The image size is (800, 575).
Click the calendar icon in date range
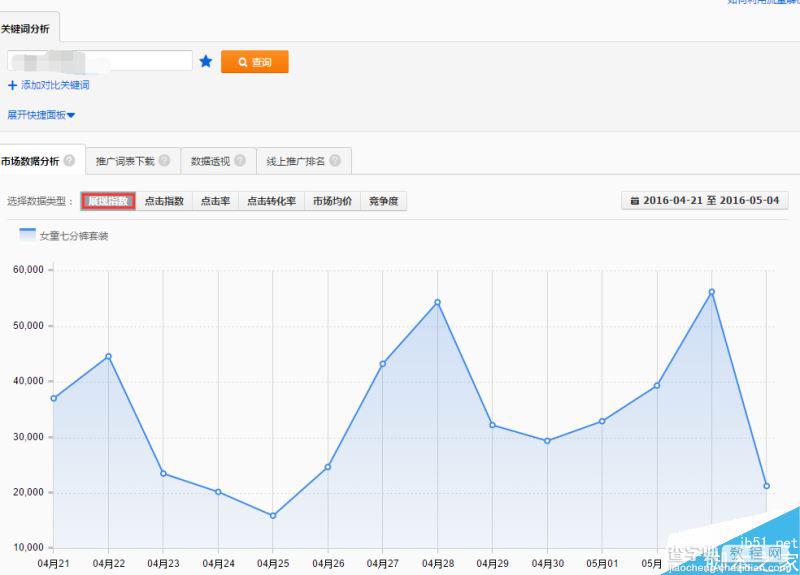(635, 201)
